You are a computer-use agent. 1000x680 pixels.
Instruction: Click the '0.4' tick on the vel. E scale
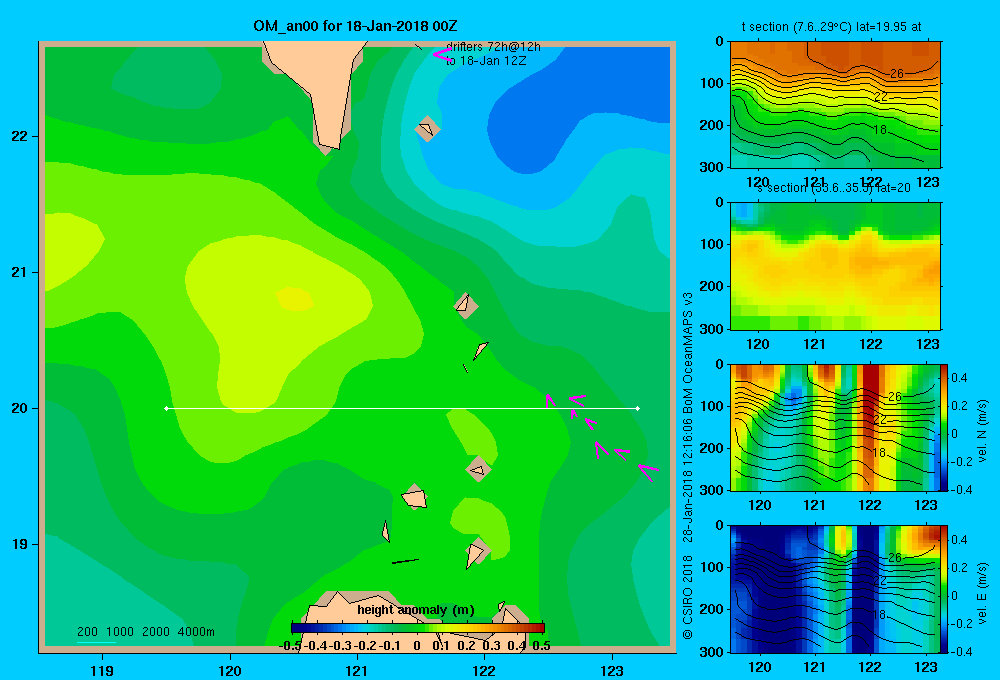pyautogui.click(x=959, y=540)
